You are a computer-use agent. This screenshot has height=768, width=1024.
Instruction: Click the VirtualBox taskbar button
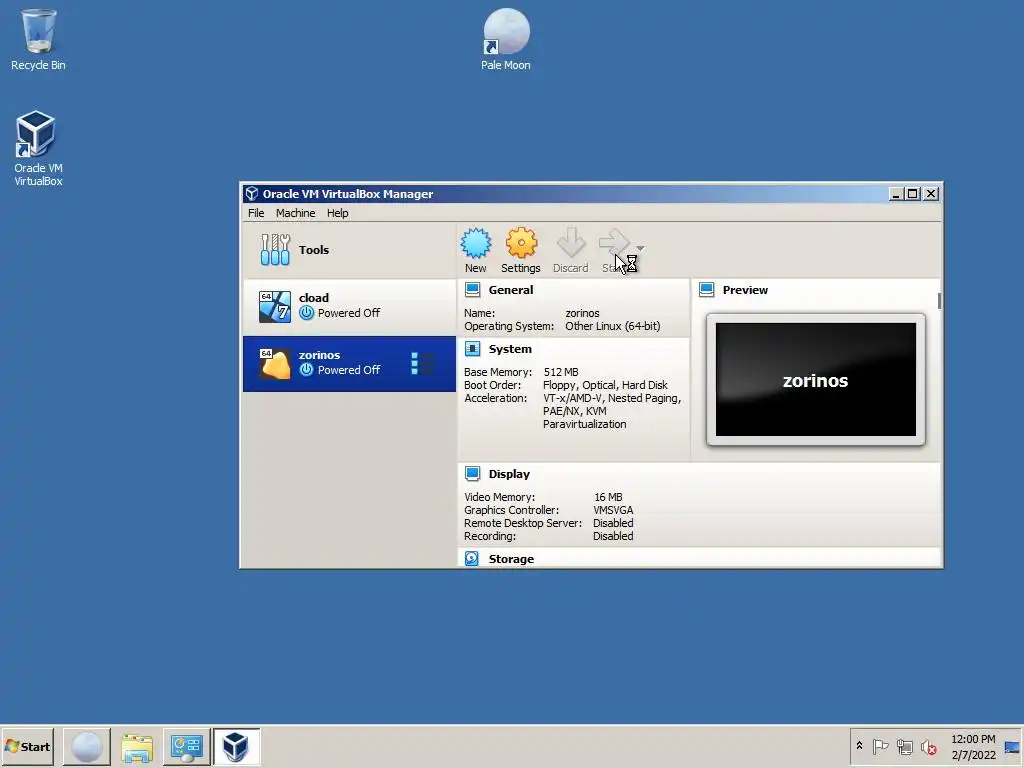(236, 746)
